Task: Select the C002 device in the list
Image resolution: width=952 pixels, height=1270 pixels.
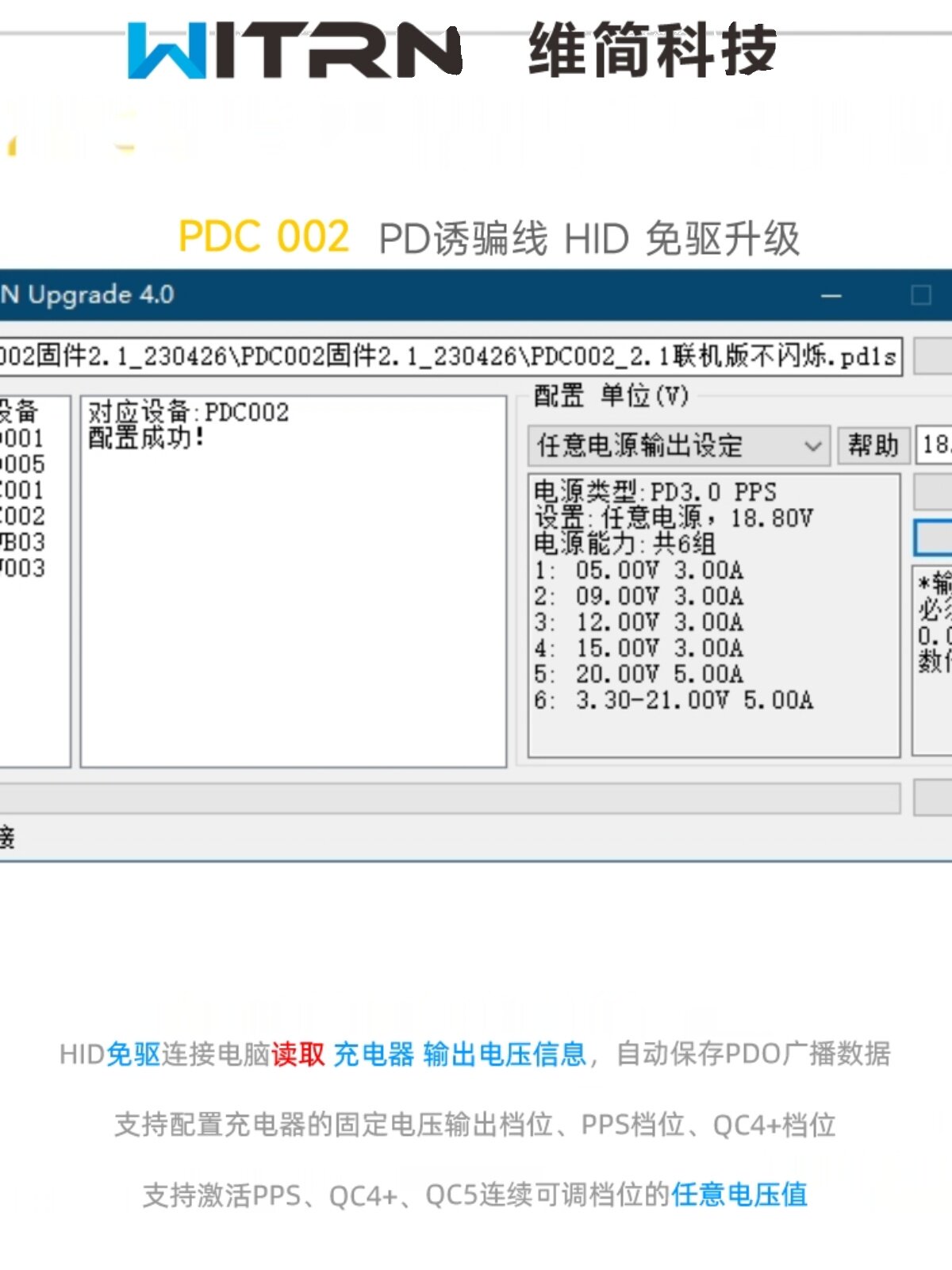Action: 23,516
